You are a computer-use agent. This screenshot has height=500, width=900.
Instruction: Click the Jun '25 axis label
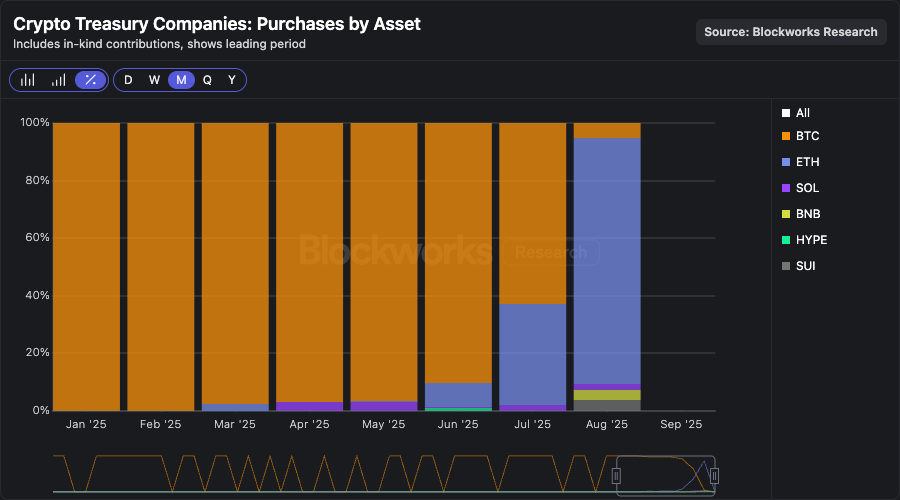pos(458,424)
